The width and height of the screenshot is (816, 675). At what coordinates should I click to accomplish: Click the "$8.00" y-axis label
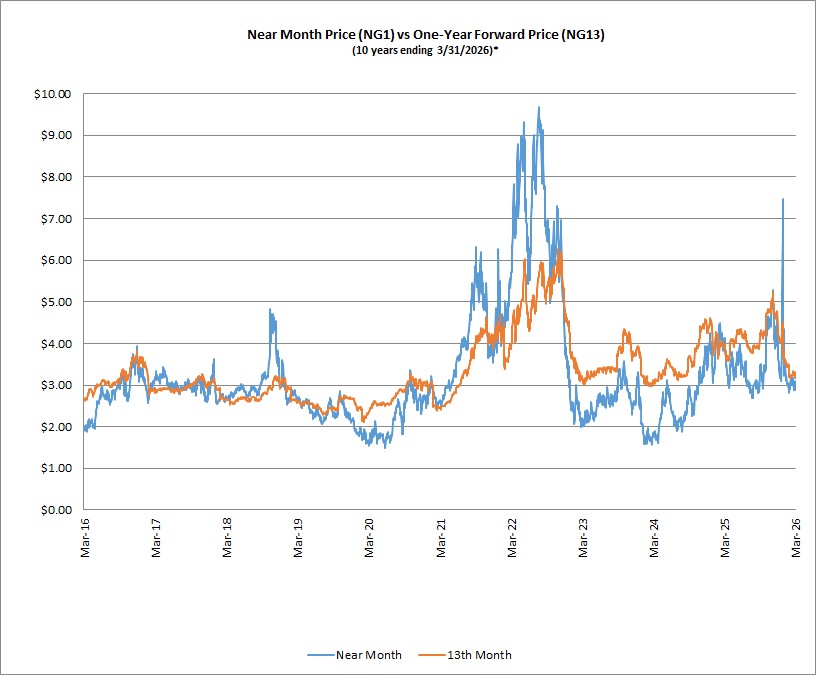coord(56,177)
